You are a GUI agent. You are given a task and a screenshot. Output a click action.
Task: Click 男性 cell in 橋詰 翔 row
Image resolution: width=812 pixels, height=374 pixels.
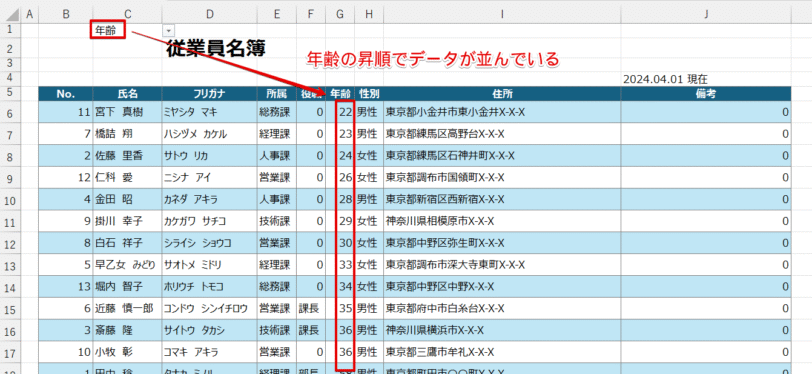pos(369,134)
